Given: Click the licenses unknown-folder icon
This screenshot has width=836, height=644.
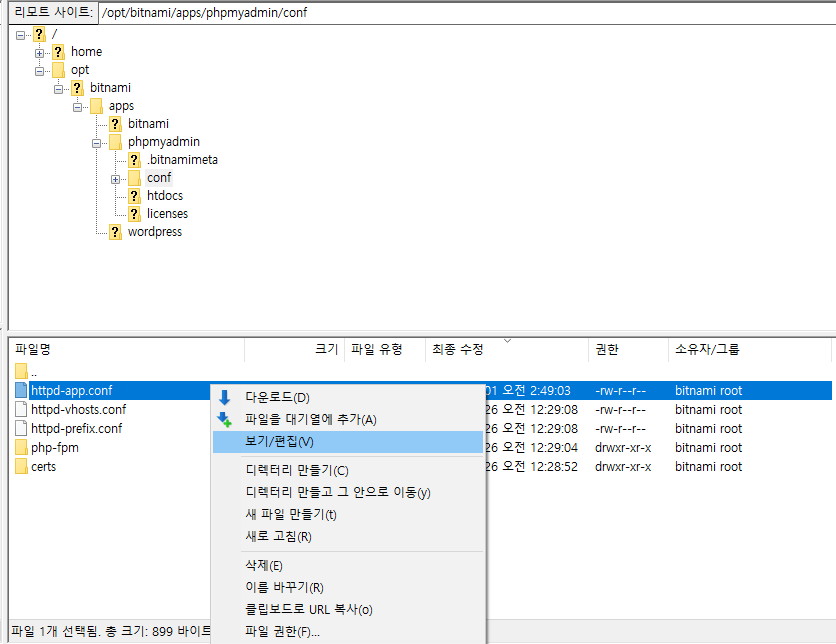Looking at the screenshot, I should pos(134,214).
